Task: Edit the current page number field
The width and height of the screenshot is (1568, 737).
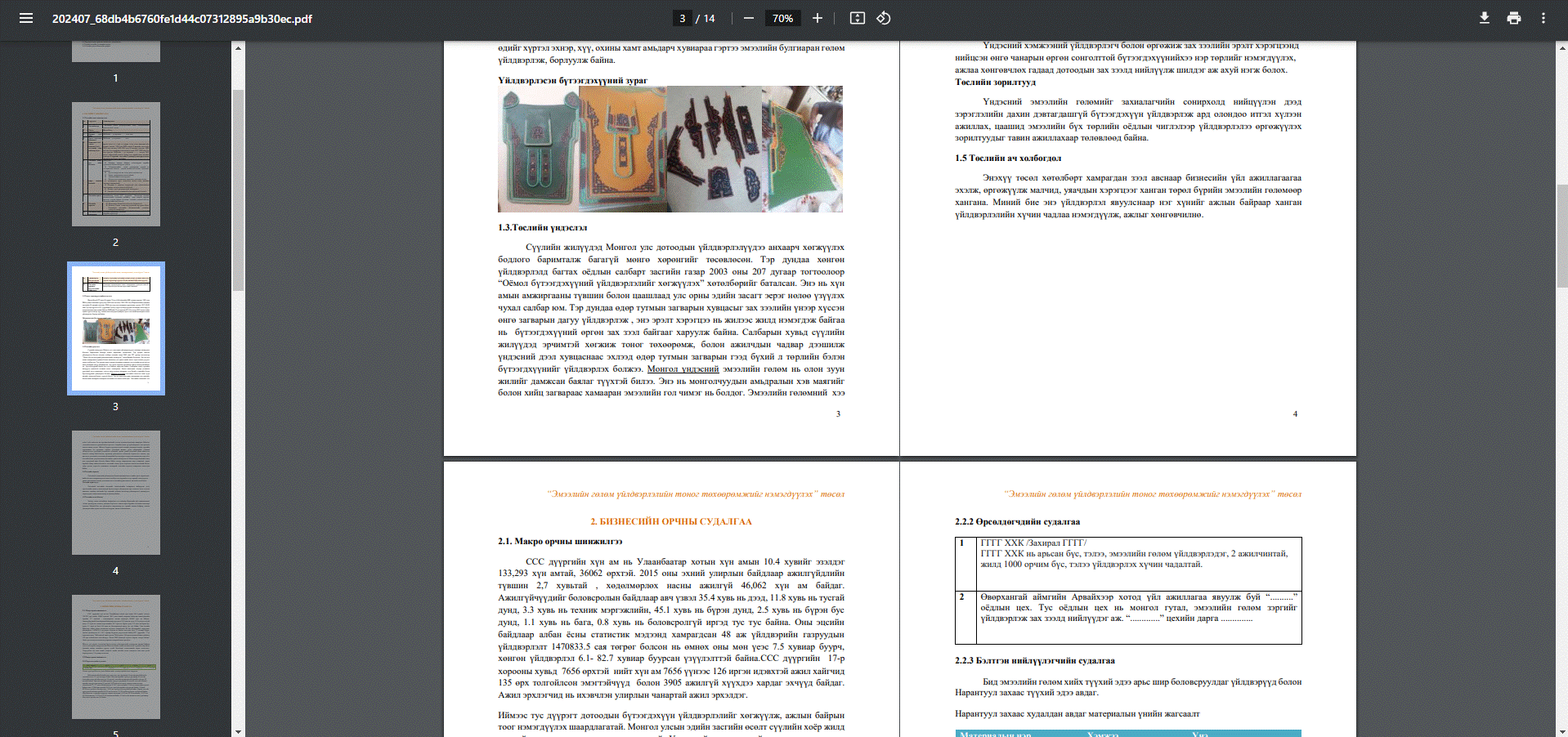Action: tap(682, 18)
